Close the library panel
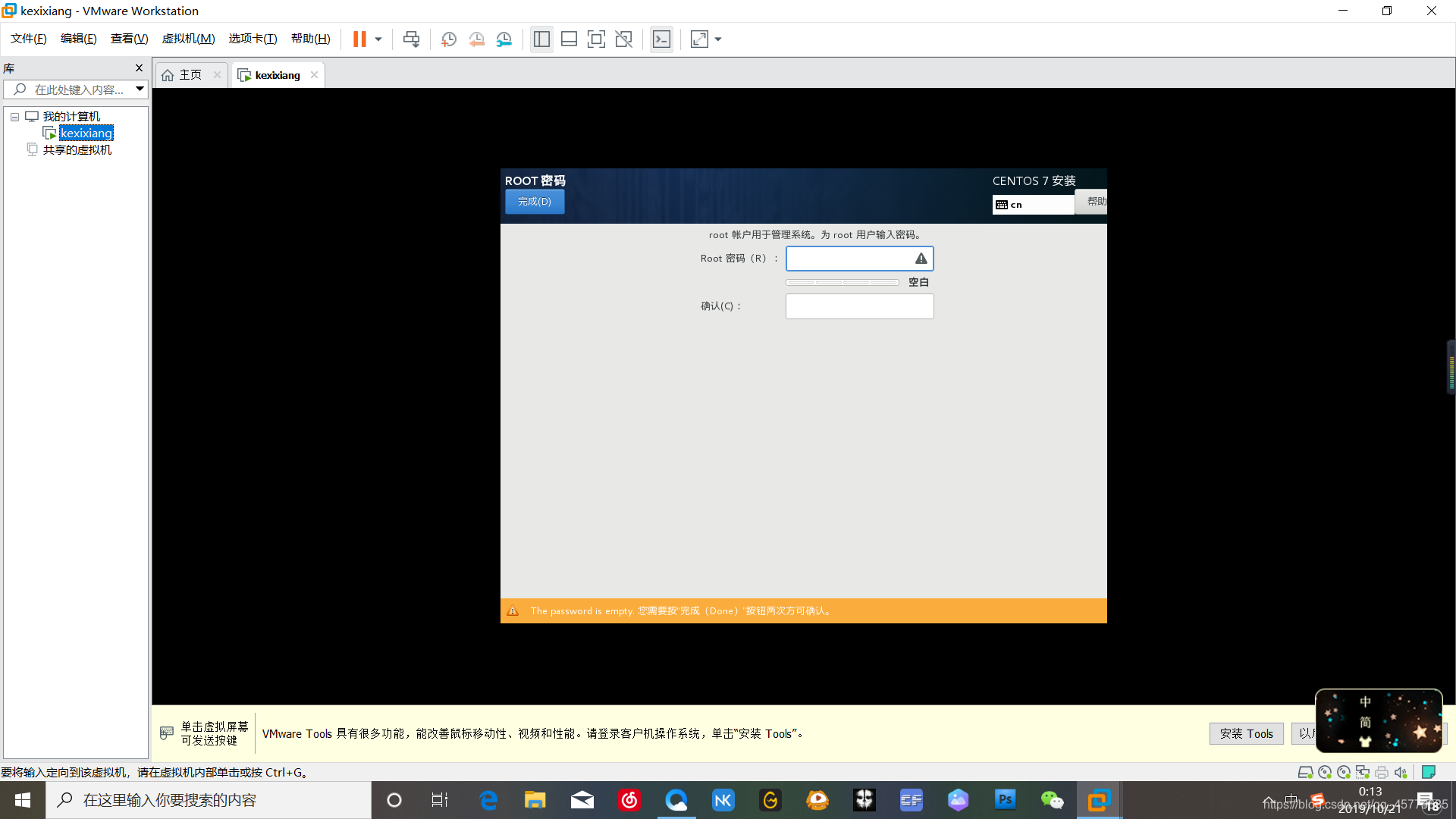The width and height of the screenshot is (1456, 819). click(x=139, y=68)
